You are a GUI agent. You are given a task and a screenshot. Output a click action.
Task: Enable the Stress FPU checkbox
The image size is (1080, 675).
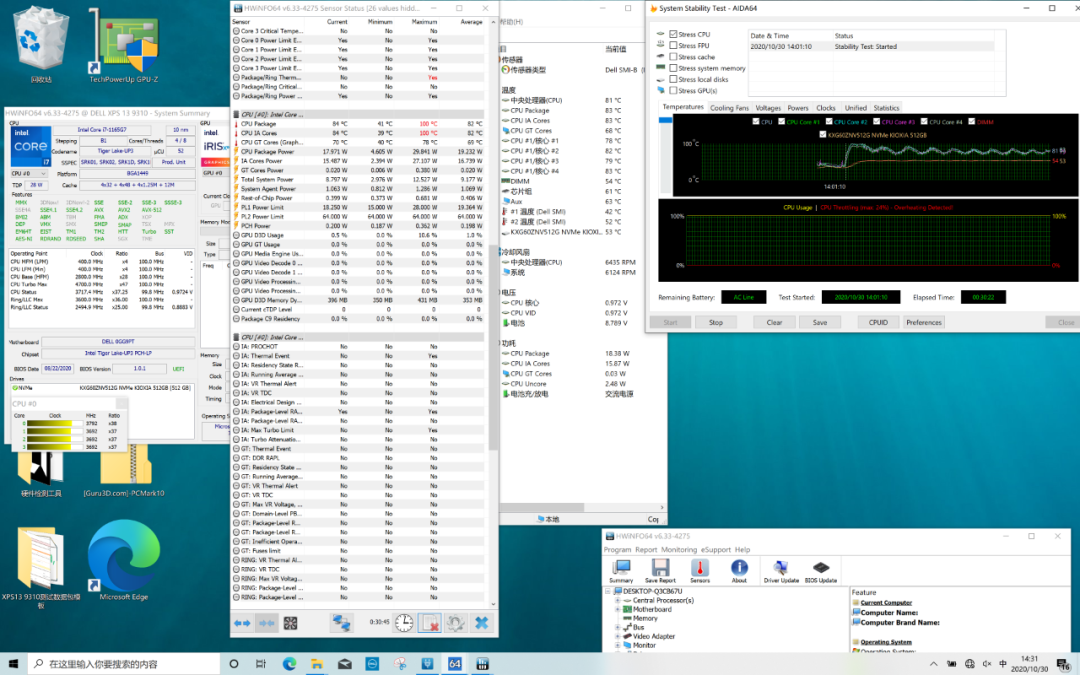click(x=673, y=46)
